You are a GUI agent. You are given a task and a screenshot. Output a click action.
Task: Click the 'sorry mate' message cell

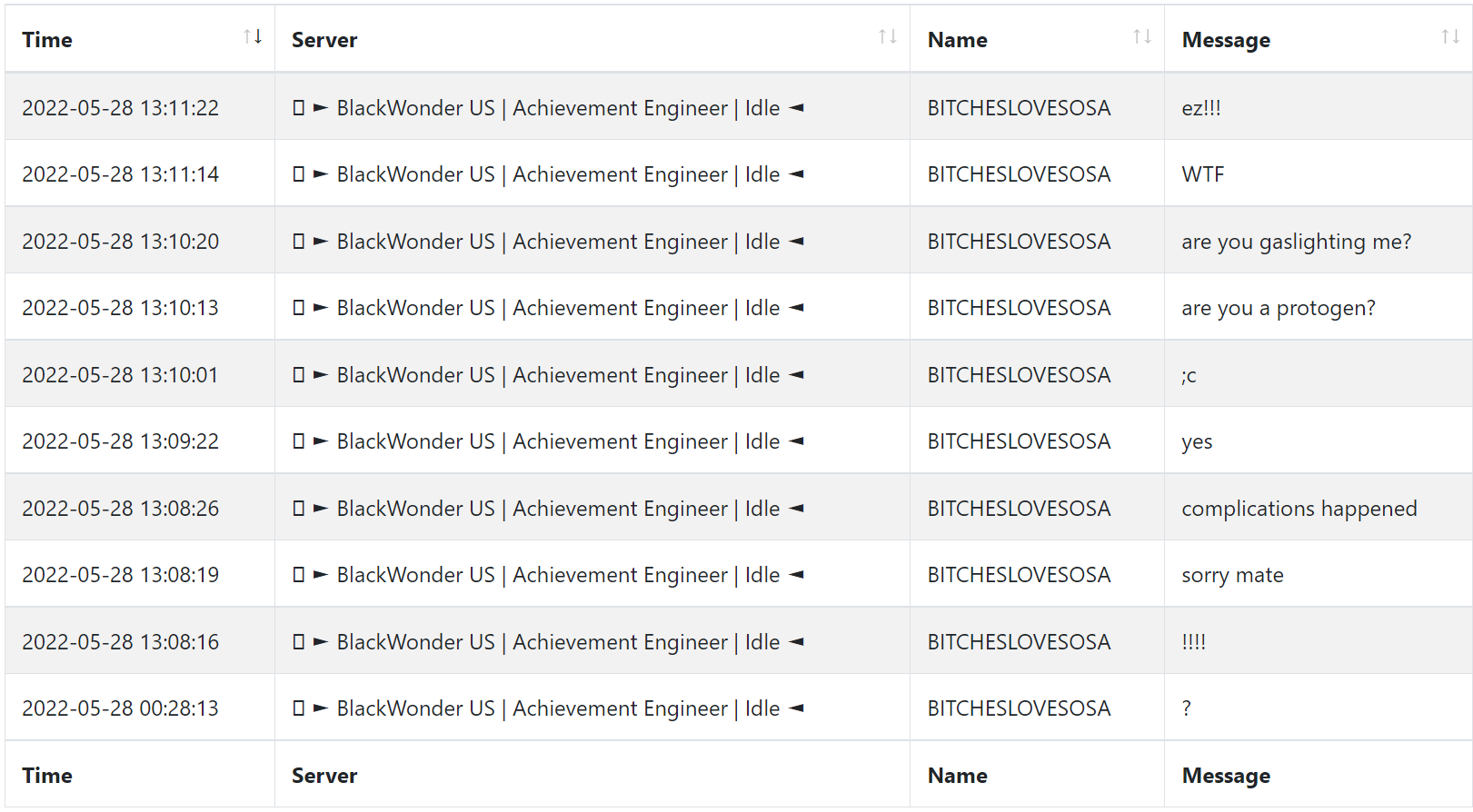point(1319,575)
